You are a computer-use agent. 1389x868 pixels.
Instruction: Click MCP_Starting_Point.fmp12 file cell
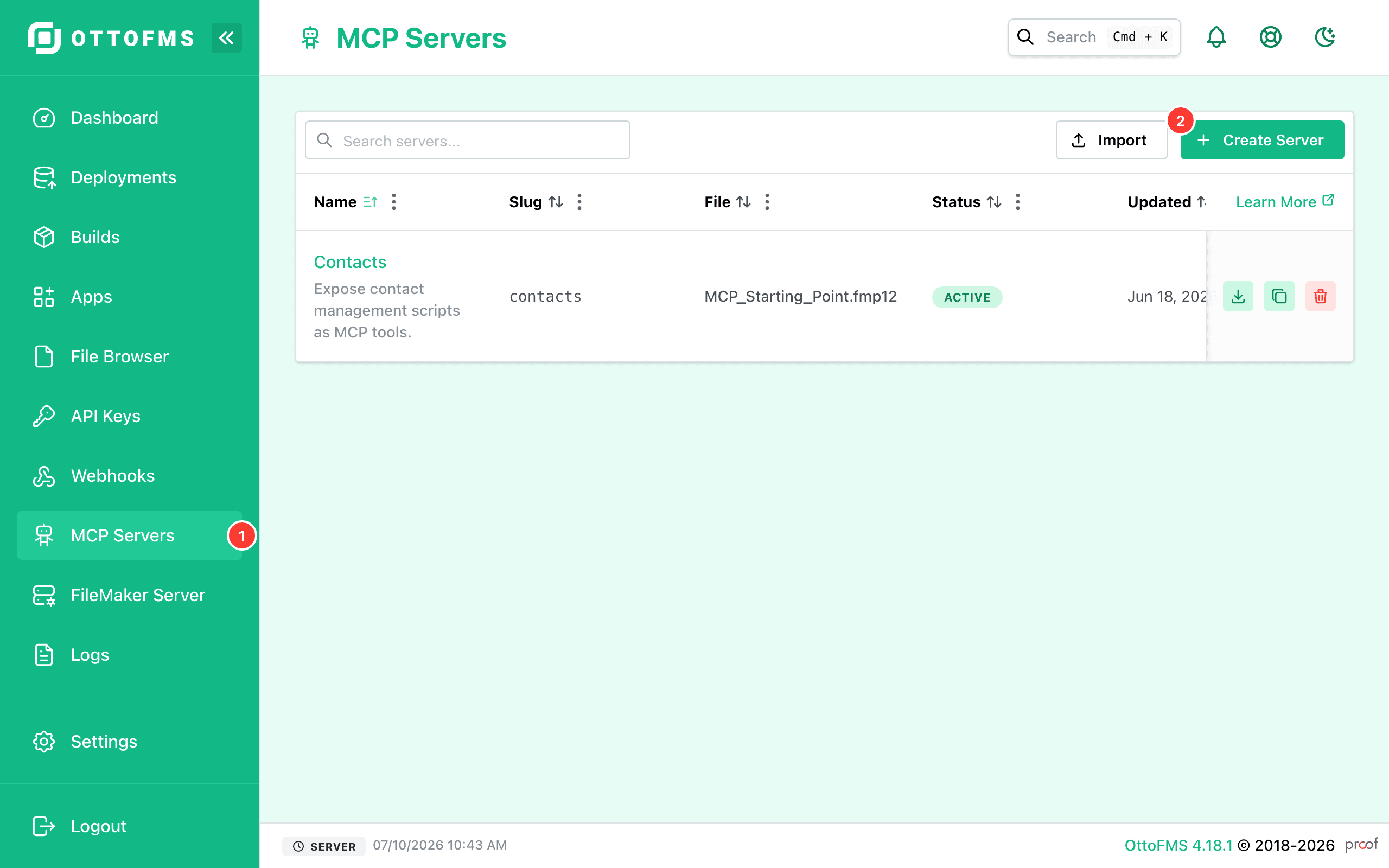coord(800,296)
